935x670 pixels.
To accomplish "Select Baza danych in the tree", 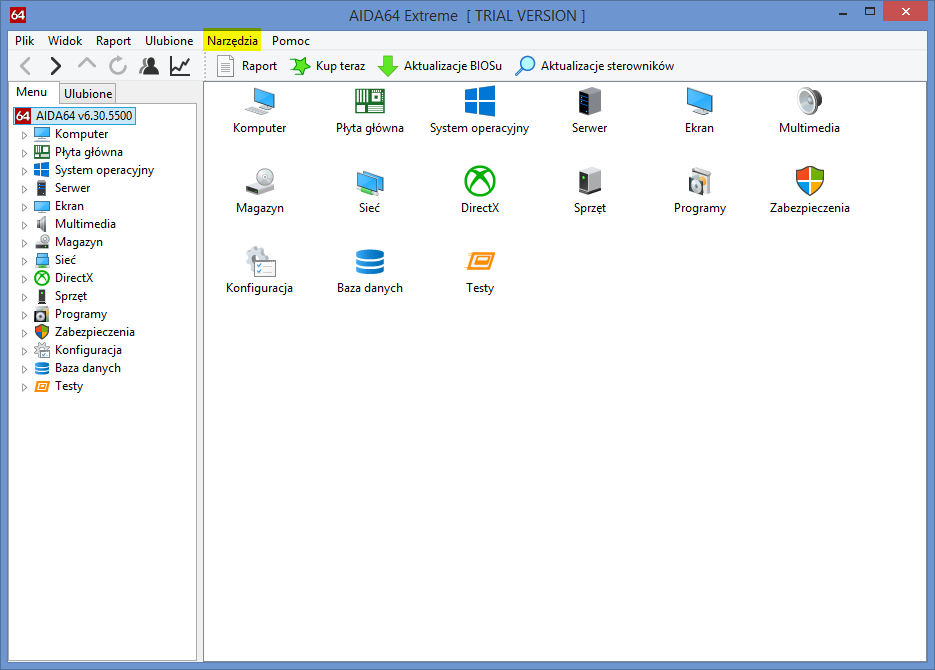I will tap(88, 368).
